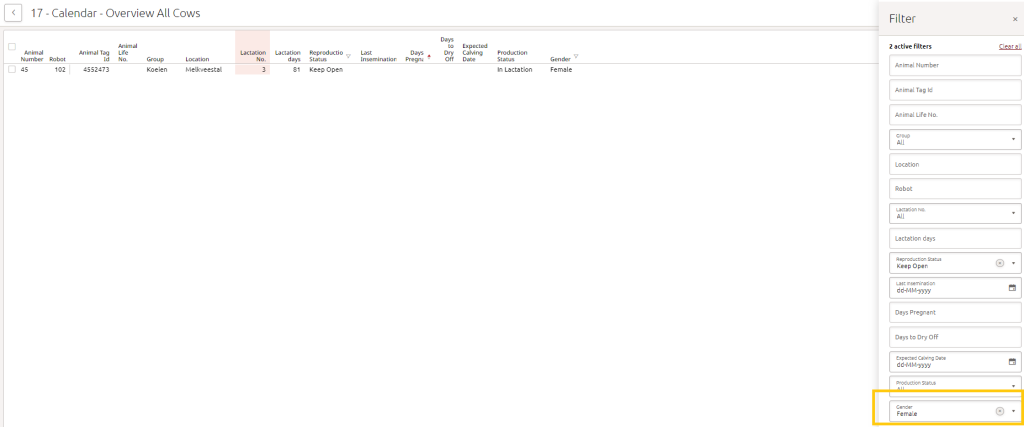
Task: Click the Robot filter field
Action: pyautogui.click(x=955, y=189)
